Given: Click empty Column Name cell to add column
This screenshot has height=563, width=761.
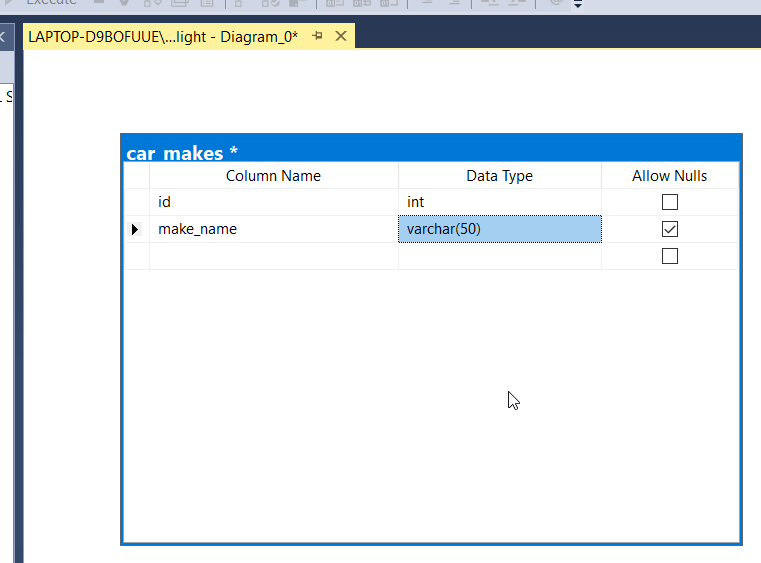Looking at the screenshot, I should [273, 256].
